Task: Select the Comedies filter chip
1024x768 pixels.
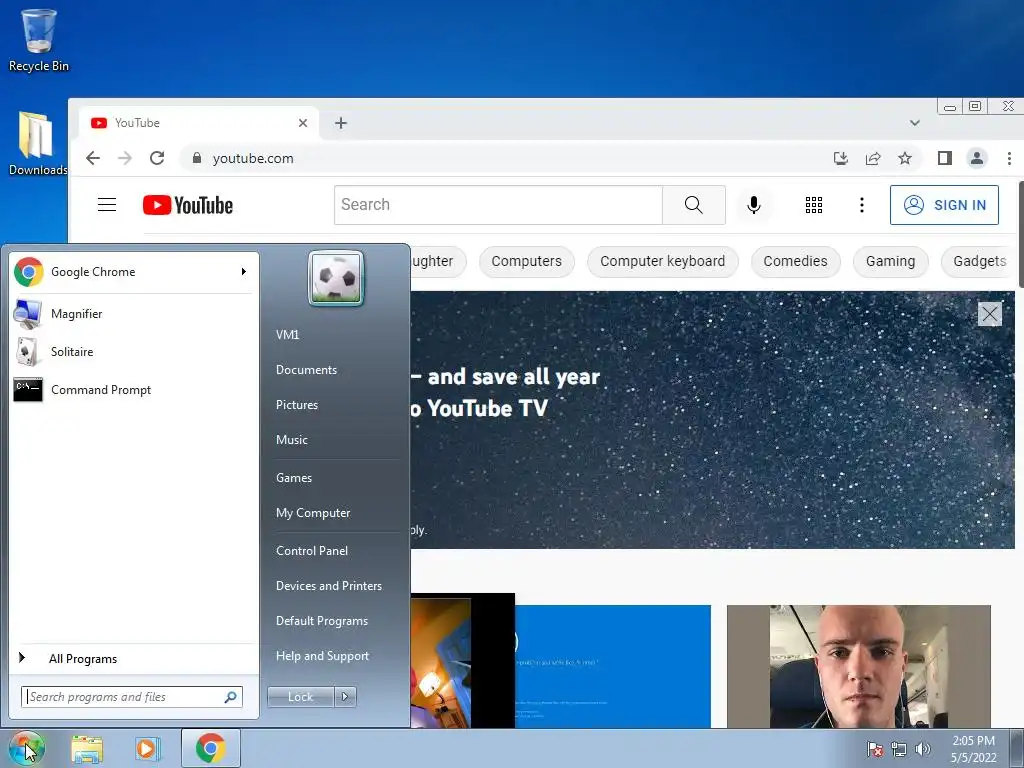Action: pyautogui.click(x=795, y=261)
